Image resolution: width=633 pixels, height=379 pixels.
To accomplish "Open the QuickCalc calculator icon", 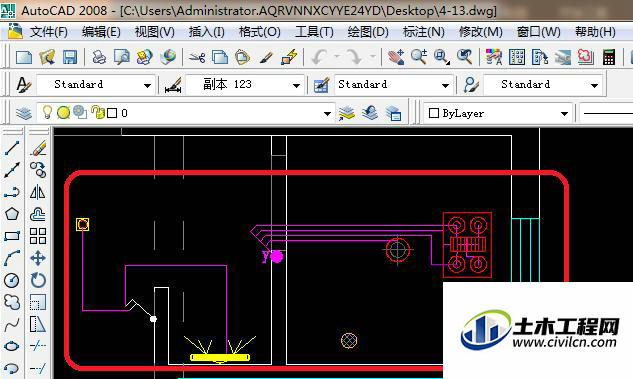I will click(x=609, y=57).
